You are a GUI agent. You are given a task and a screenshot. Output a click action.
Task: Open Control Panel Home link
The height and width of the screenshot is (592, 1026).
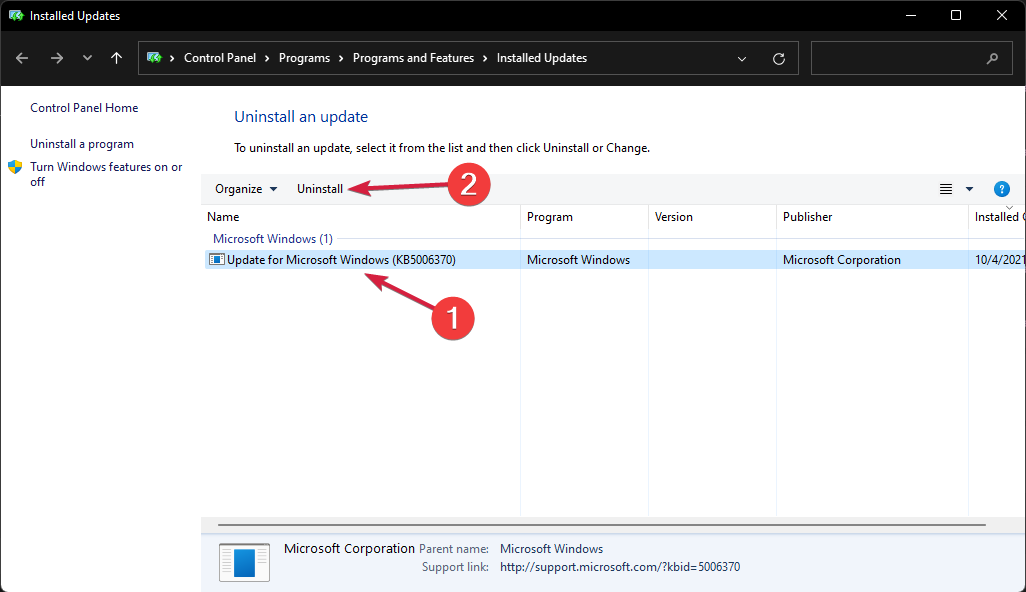click(x=84, y=108)
